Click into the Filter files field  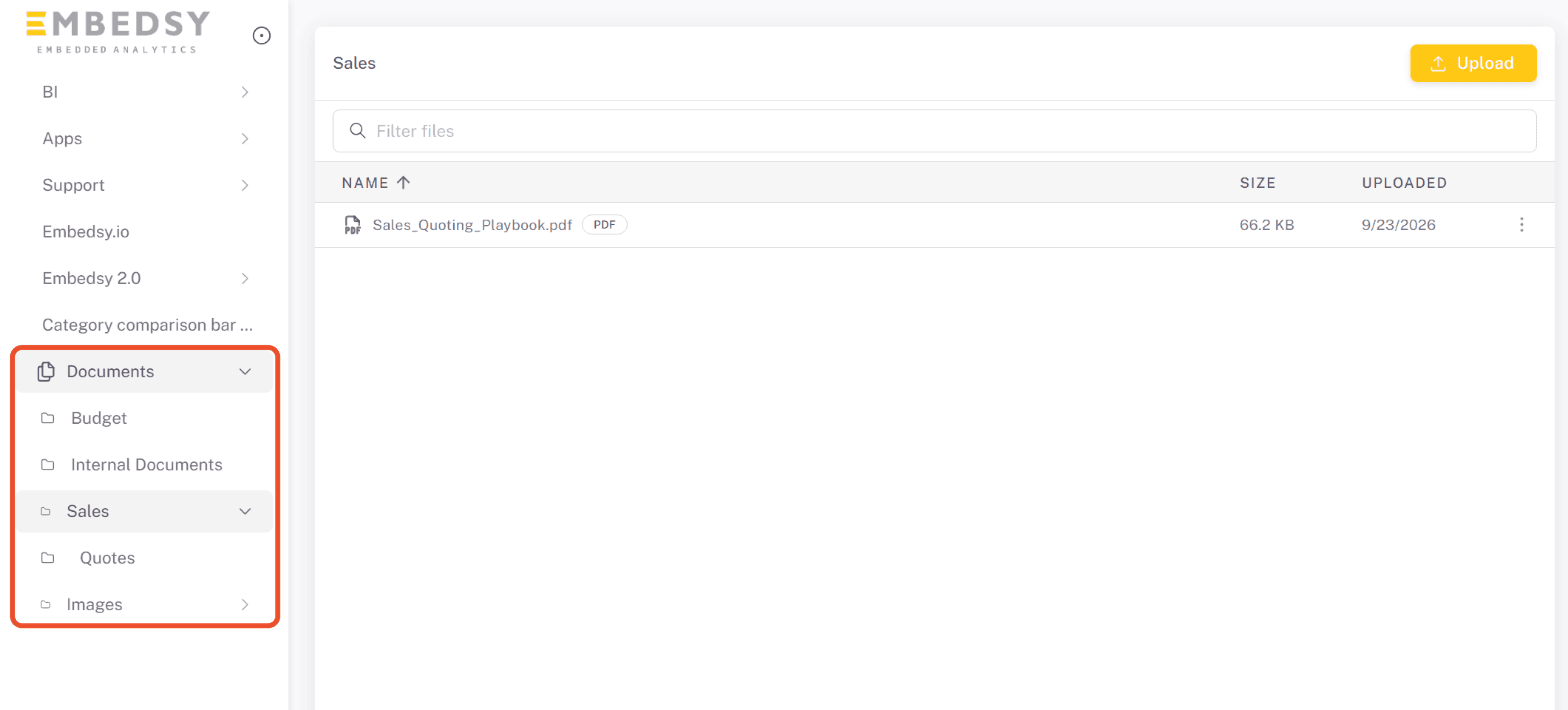point(934,131)
